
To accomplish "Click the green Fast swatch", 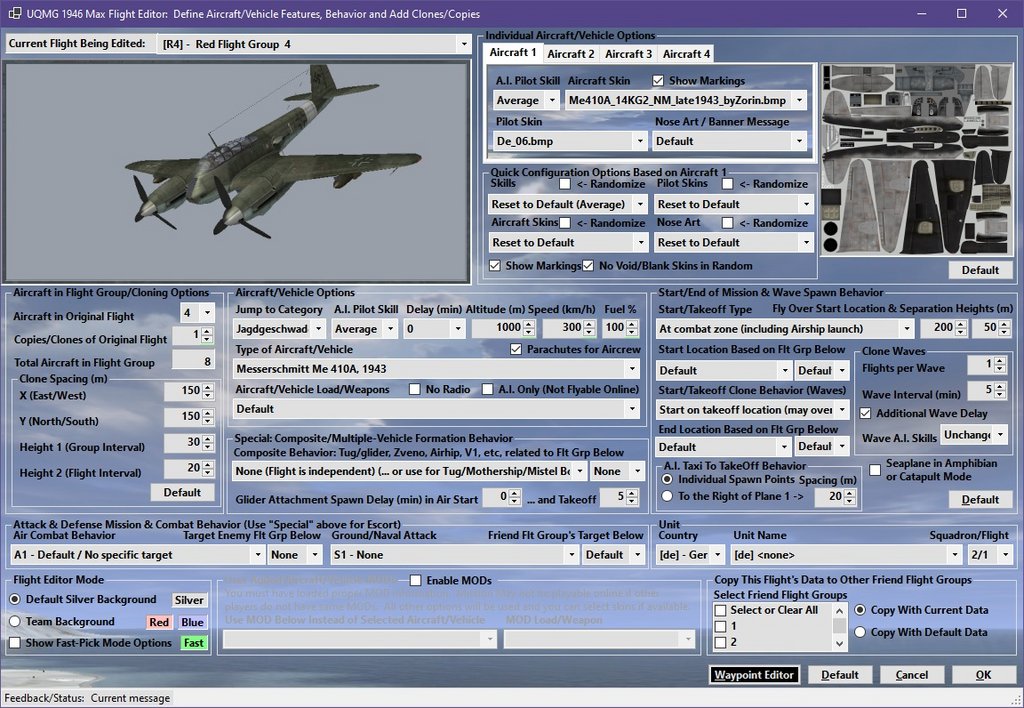I will coord(193,643).
